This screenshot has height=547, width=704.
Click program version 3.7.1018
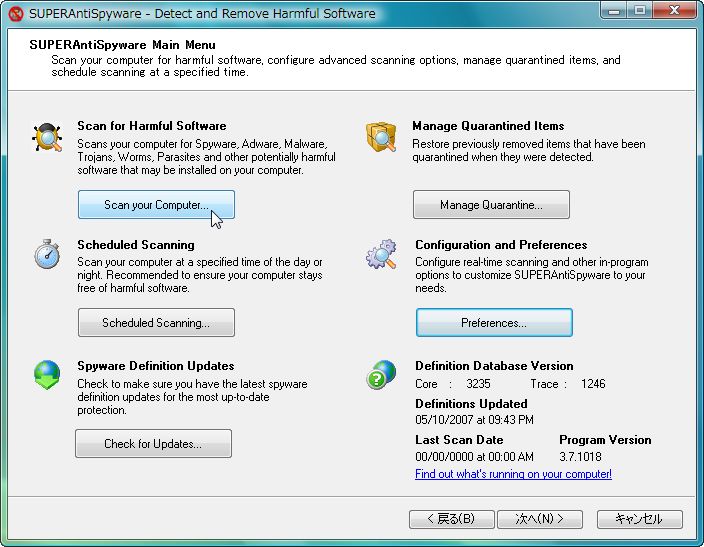pyautogui.click(x=580, y=457)
